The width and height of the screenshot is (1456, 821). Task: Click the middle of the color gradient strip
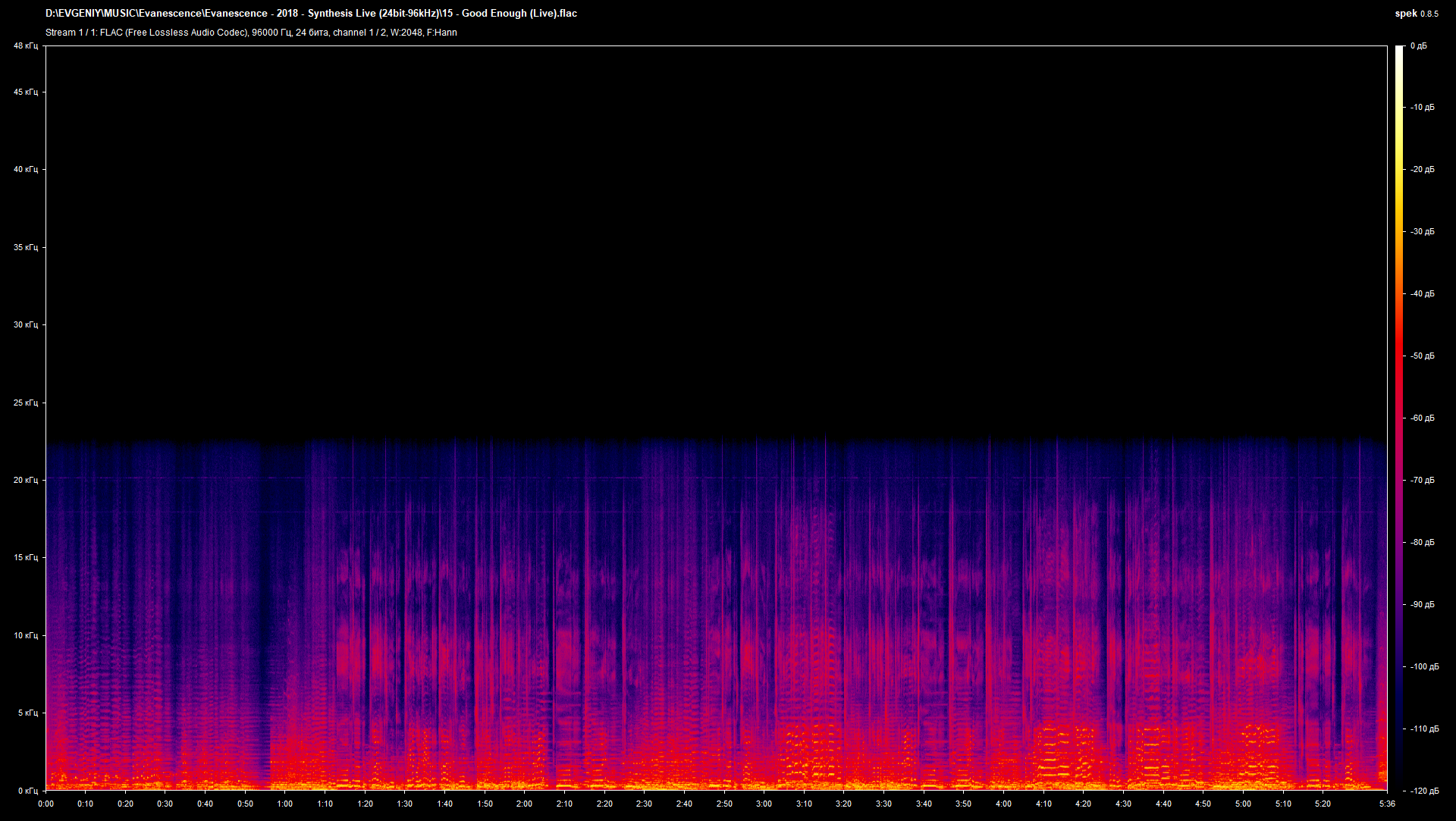click(x=1400, y=417)
